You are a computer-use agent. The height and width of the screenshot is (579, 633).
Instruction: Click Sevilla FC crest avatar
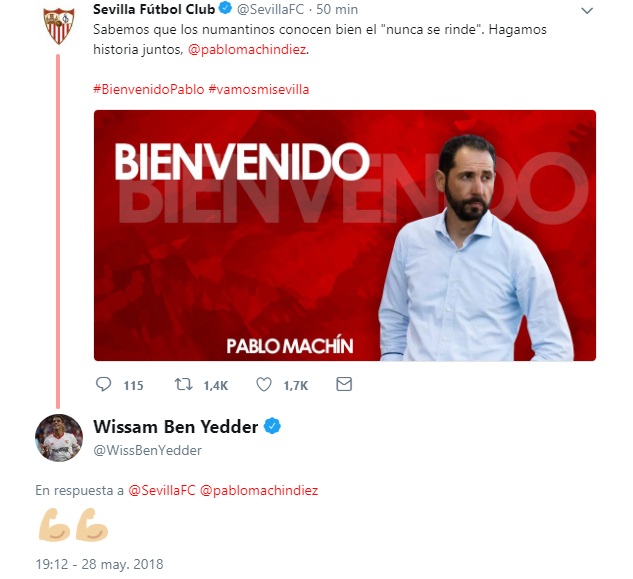59,25
